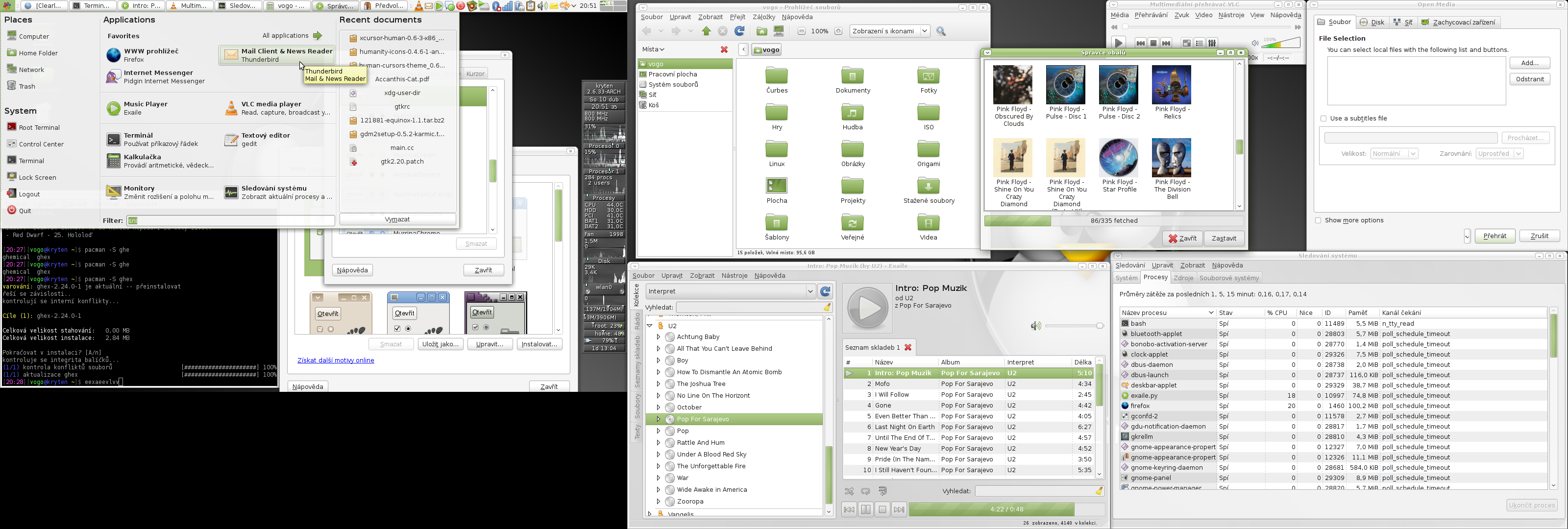Open Přehrávání menu in VLC
This screenshot has width=1568, height=529.
(x=1151, y=15)
